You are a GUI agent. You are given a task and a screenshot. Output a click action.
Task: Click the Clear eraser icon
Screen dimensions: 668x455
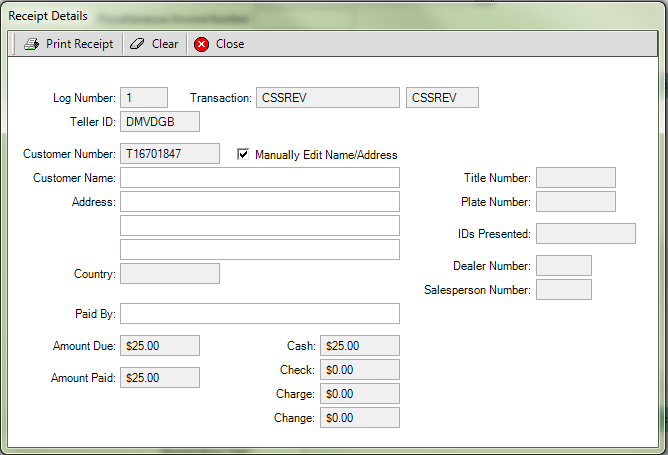138,44
